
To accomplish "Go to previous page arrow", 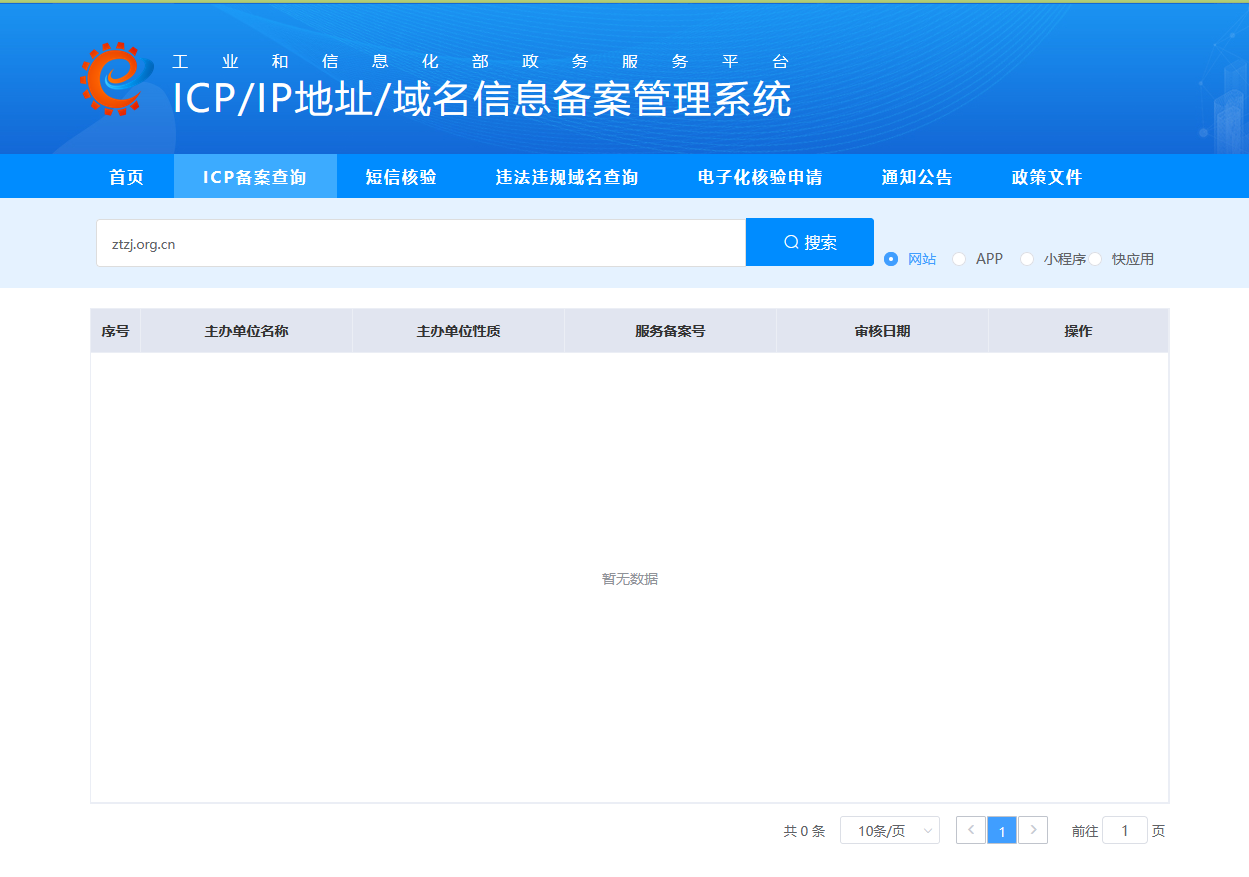I will (x=971, y=830).
